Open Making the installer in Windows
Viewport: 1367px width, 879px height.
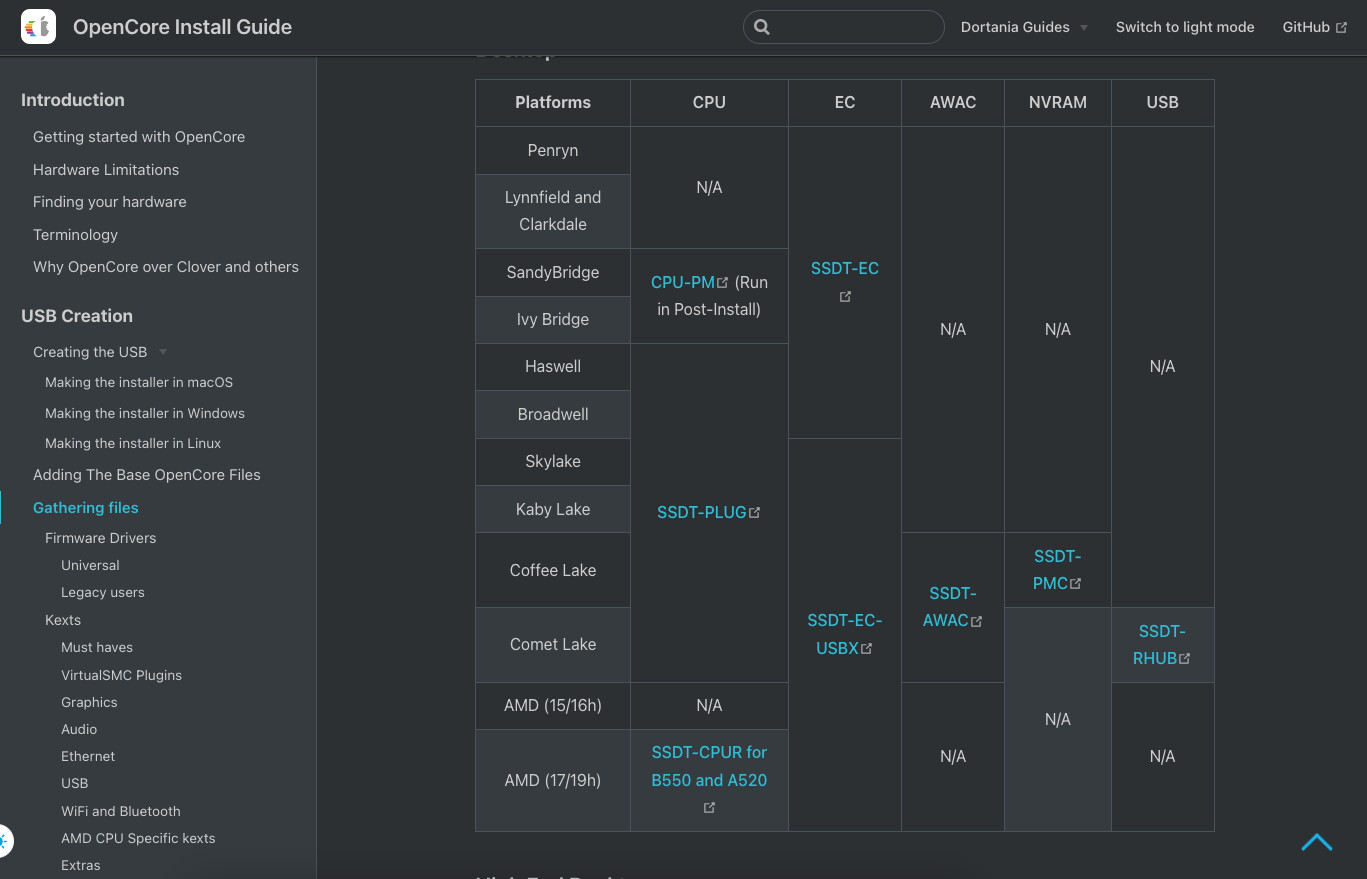click(x=145, y=413)
